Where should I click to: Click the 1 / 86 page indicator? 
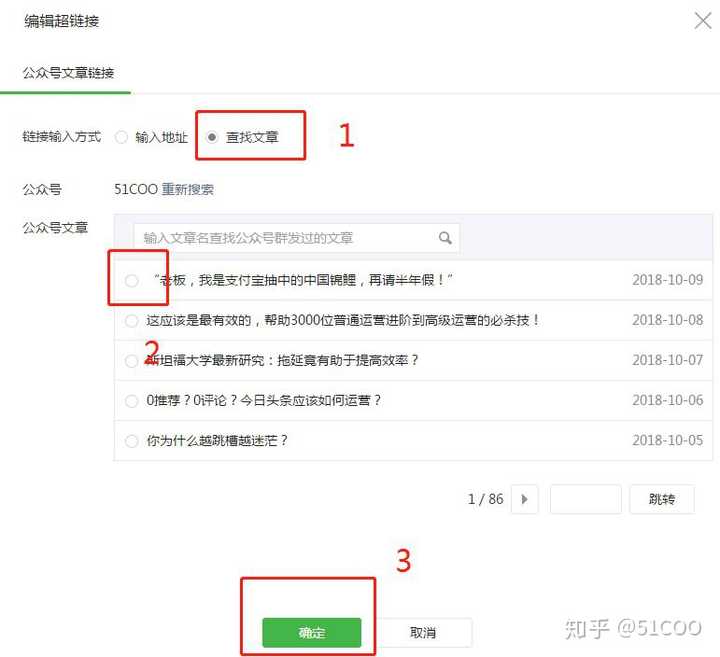coord(485,499)
